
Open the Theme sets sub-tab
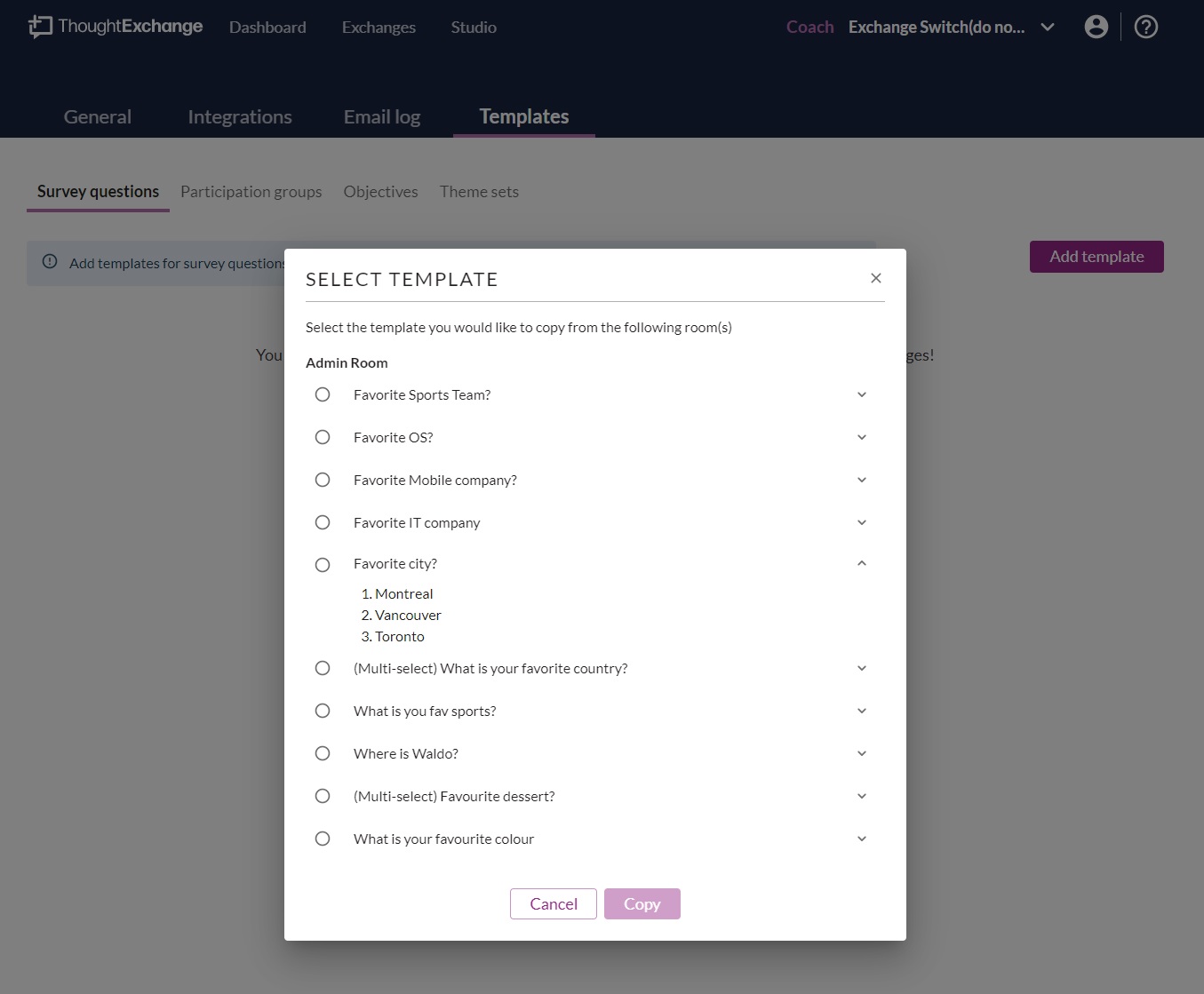[x=479, y=192]
